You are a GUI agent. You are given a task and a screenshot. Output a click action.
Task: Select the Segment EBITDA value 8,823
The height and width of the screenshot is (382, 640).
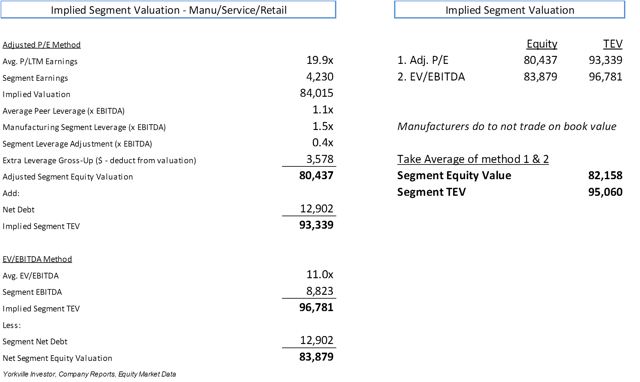320,291
